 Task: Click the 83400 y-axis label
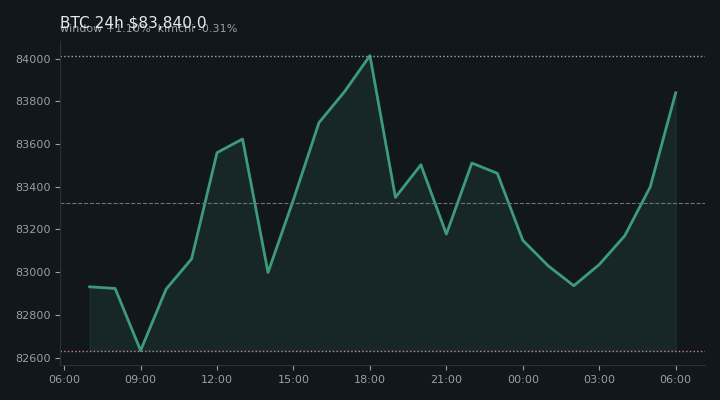tap(33, 187)
